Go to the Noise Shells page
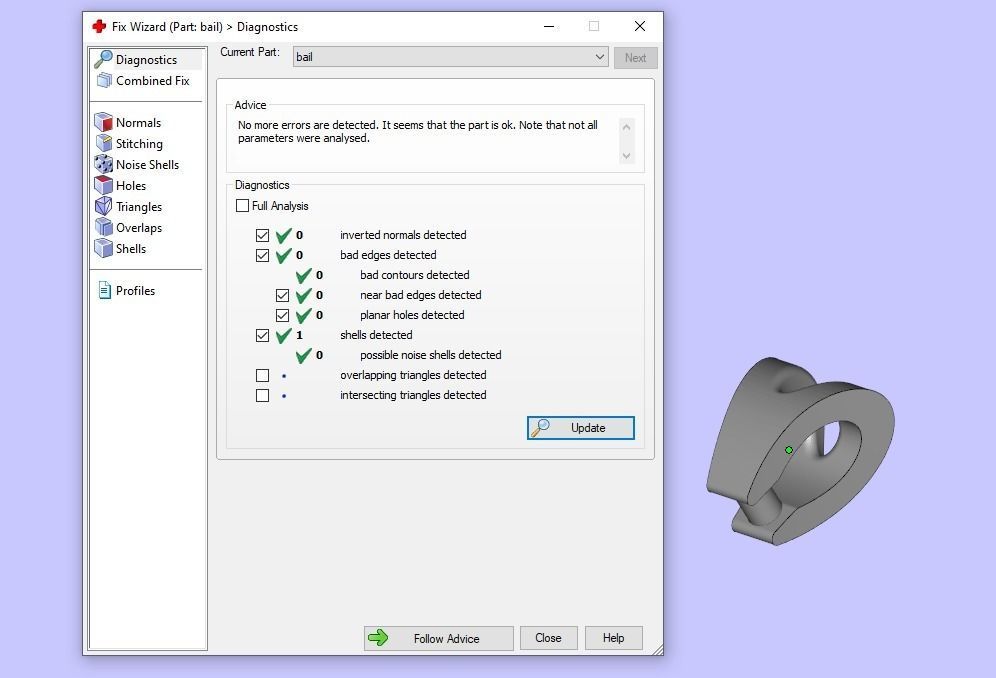Viewport: 996px width, 678px height. 147,165
